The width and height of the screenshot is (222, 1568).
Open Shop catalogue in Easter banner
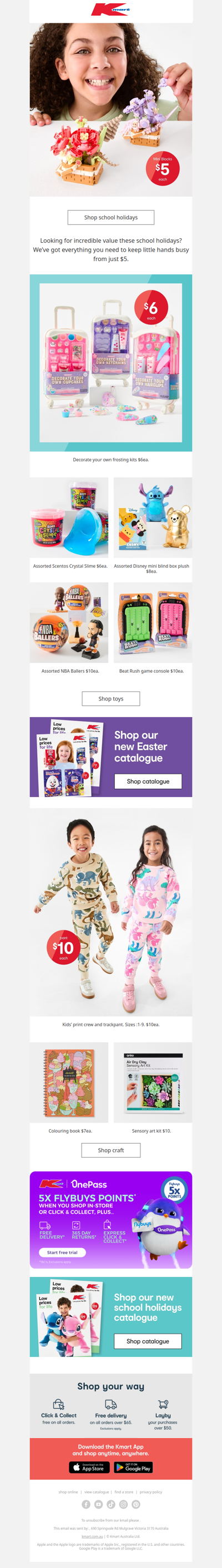point(148,781)
